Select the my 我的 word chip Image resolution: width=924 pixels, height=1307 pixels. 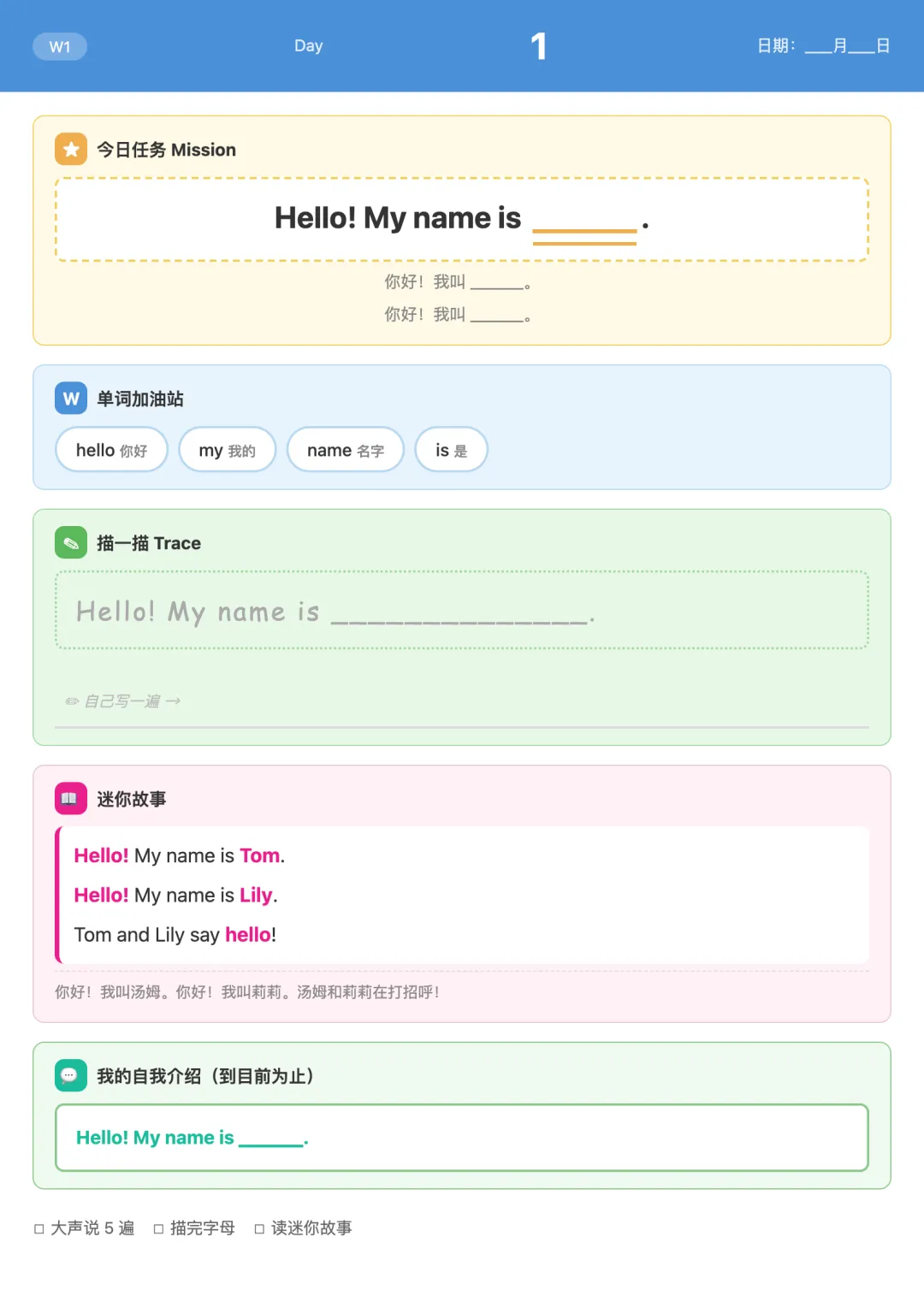227,450
